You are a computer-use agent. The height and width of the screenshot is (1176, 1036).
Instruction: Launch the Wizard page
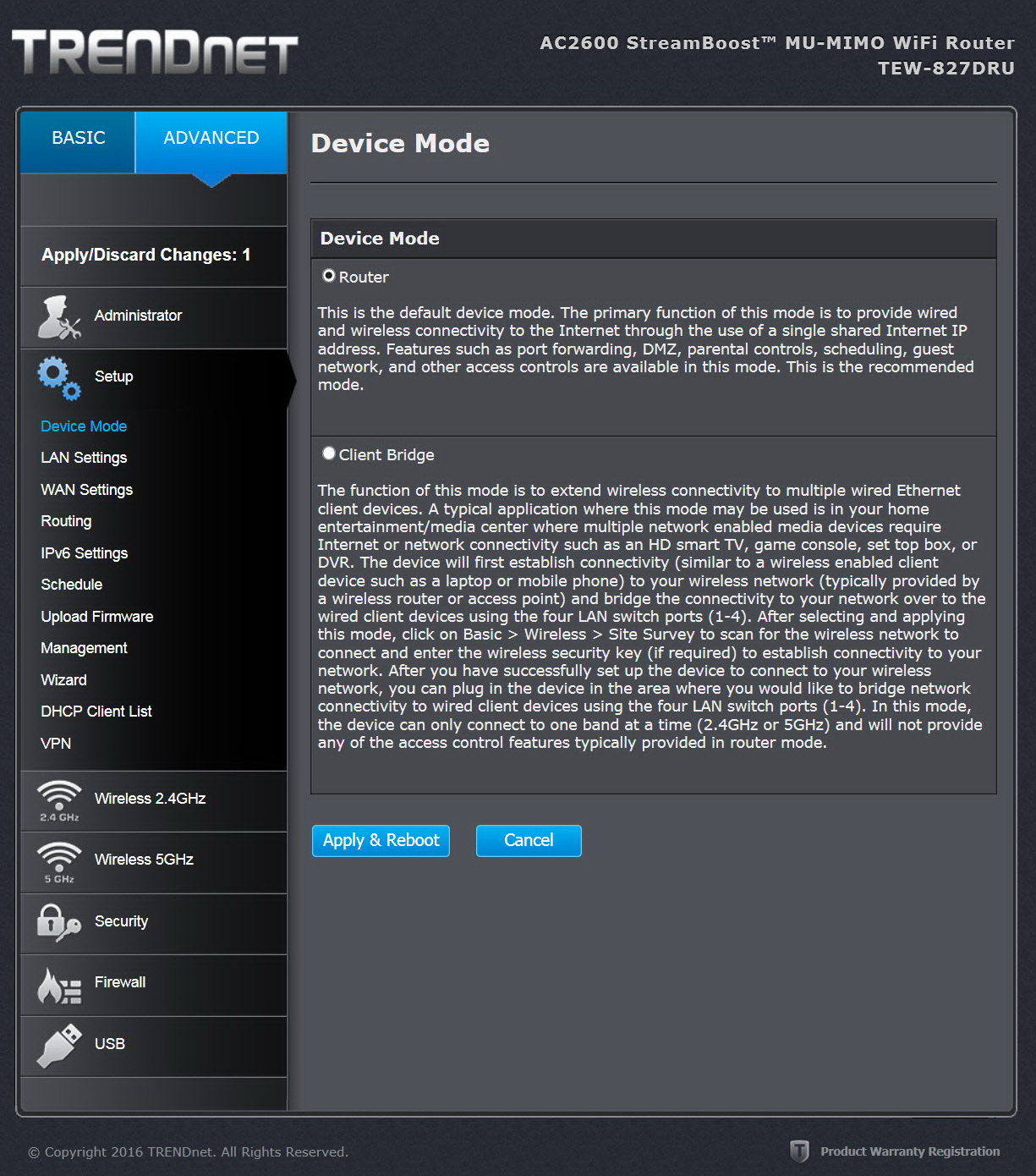[63, 680]
